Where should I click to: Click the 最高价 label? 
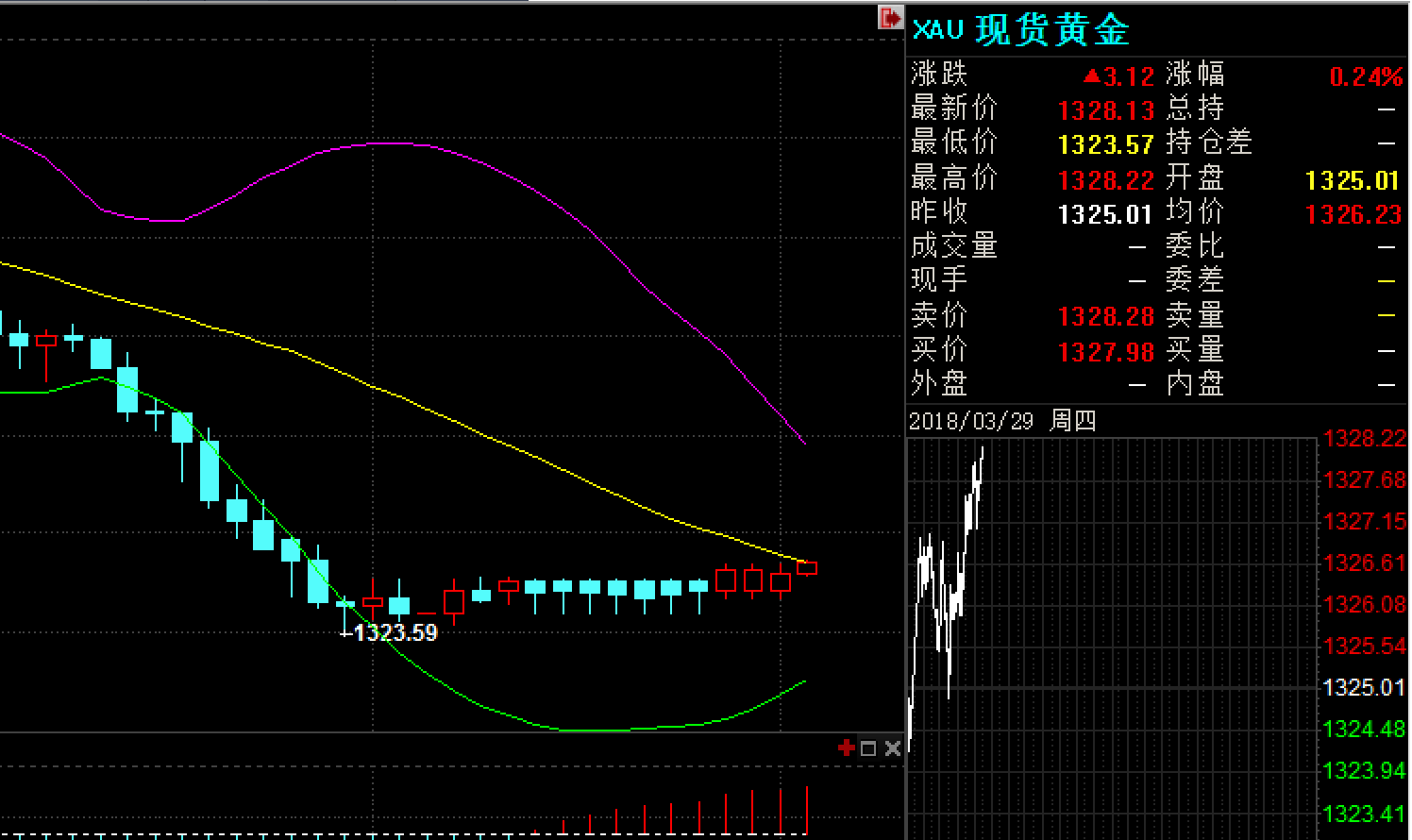pyautogui.click(x=954, y=177)
